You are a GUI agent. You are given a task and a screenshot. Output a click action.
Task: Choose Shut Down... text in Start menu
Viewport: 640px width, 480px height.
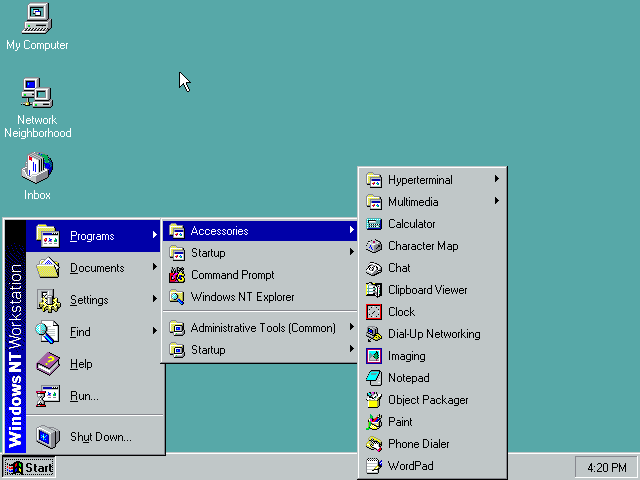[x=101, y=437]
